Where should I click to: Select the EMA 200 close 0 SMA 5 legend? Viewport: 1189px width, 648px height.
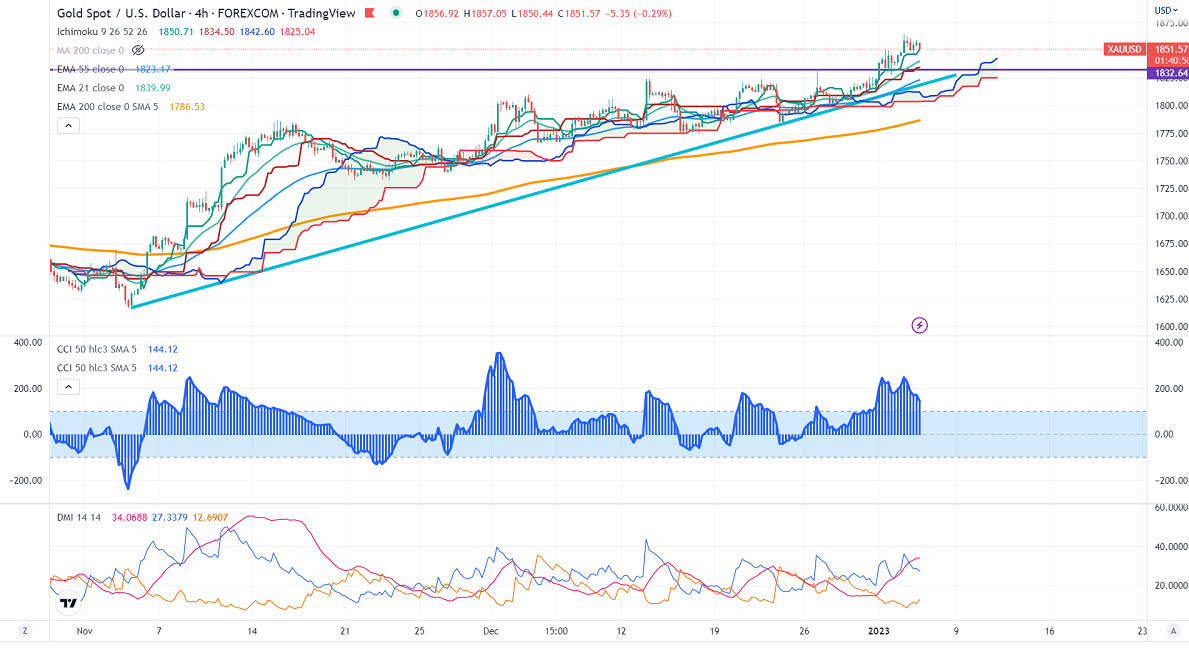pos(108,107)
